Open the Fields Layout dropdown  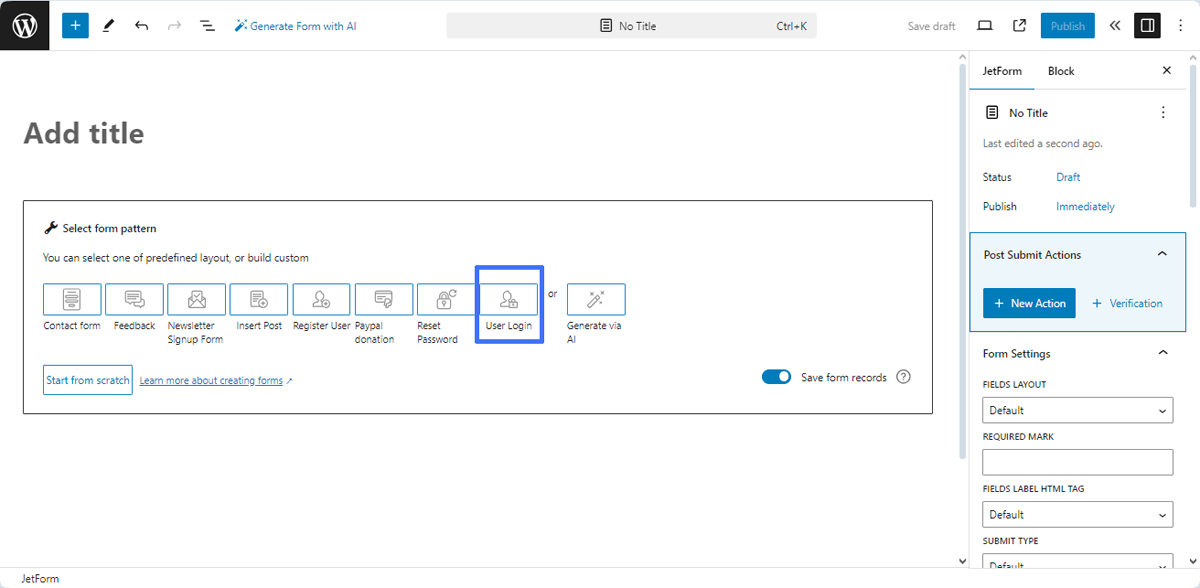click(1077, 410)
